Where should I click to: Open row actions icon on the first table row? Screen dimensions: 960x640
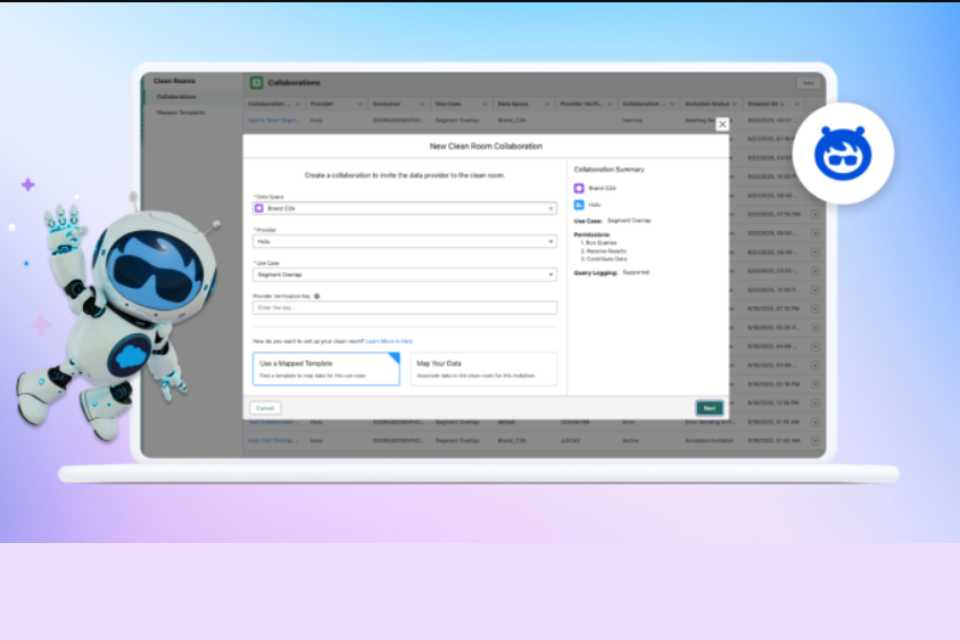tap(813, 120)
